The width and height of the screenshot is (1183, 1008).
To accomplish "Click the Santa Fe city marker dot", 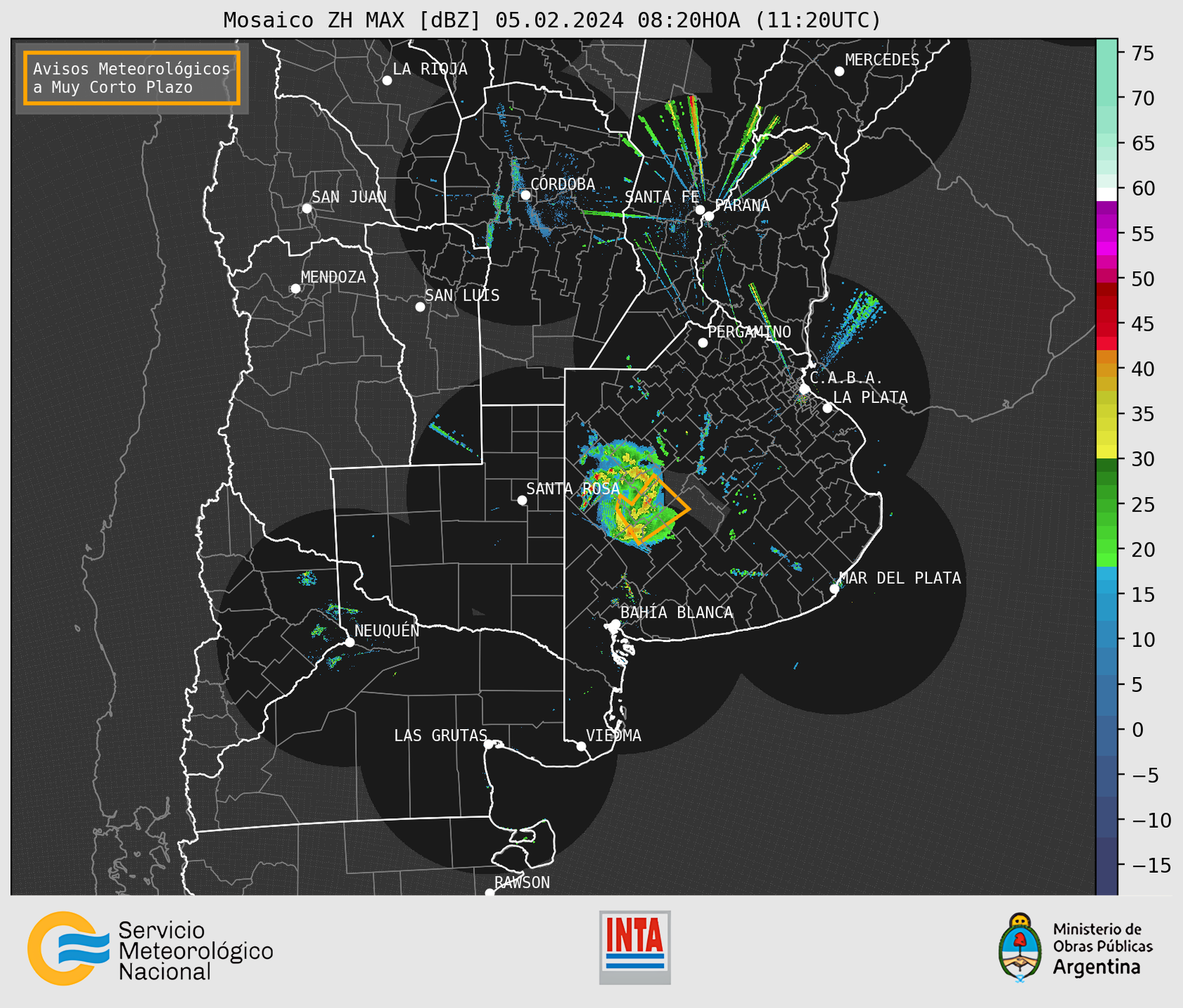I will (x=700, y=210).
